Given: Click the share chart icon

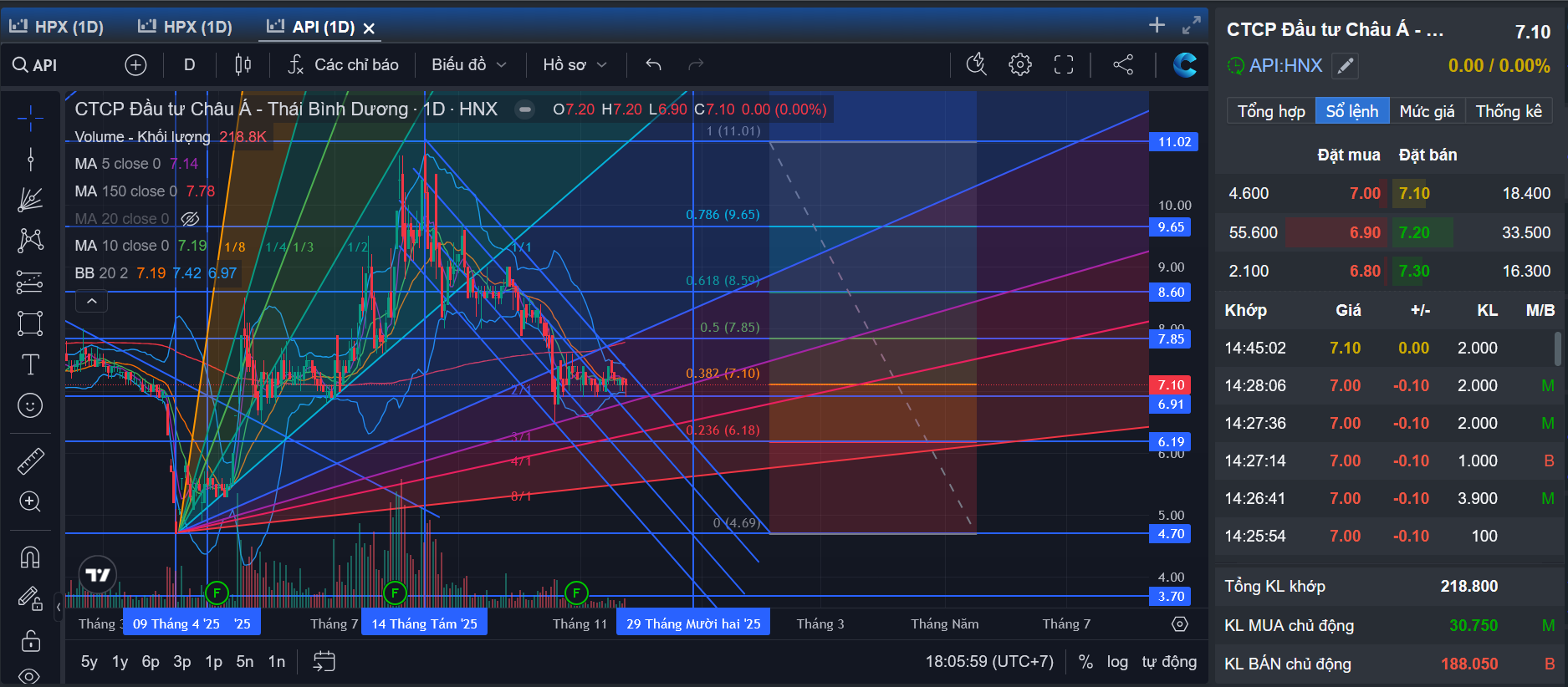Looking at the screenshot, I should (x=1123, y=65).
